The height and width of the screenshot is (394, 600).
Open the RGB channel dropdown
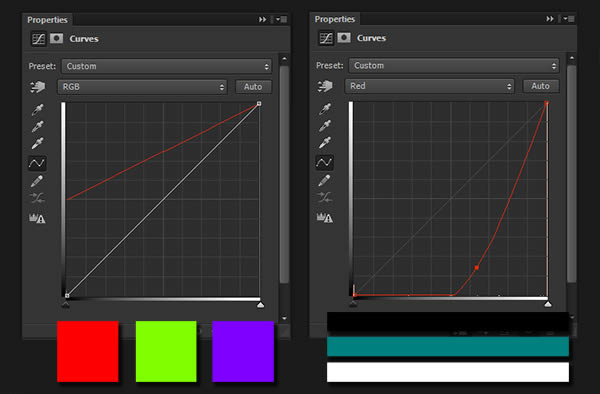pos(142,87)
